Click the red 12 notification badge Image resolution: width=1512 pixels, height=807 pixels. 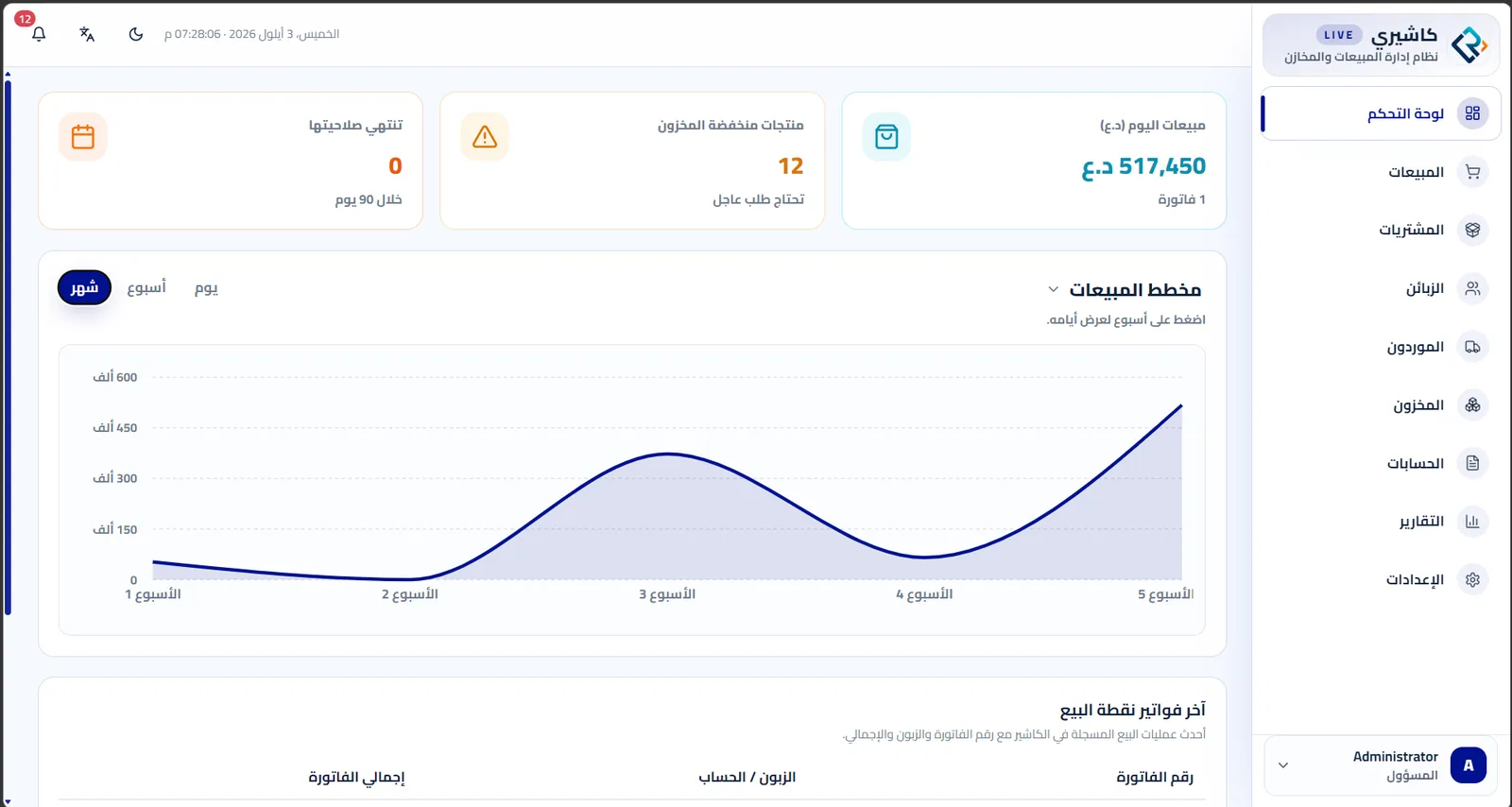[25, 19]
